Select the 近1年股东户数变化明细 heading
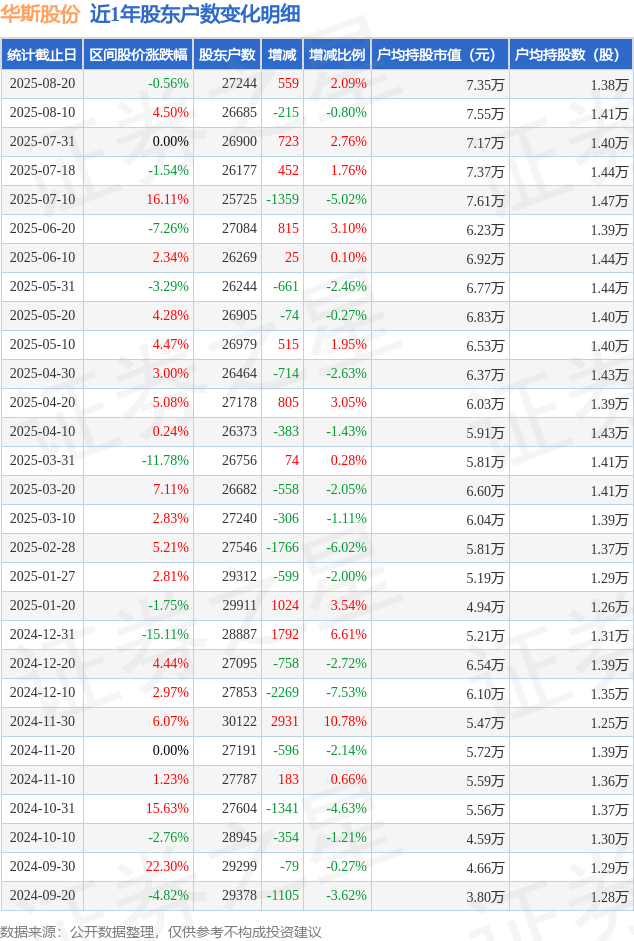 click(195, 14)
